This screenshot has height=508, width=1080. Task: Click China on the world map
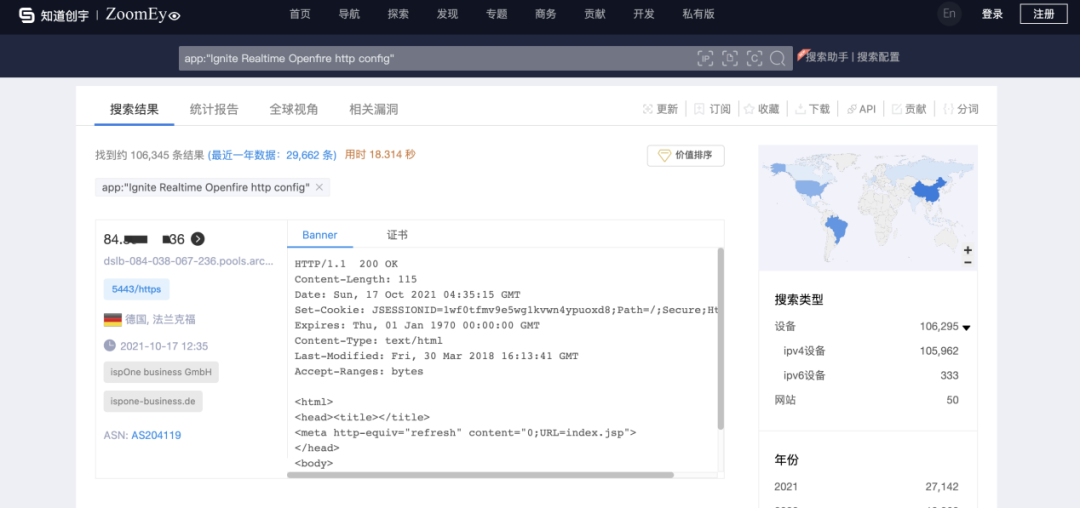[x=928, y=193]
